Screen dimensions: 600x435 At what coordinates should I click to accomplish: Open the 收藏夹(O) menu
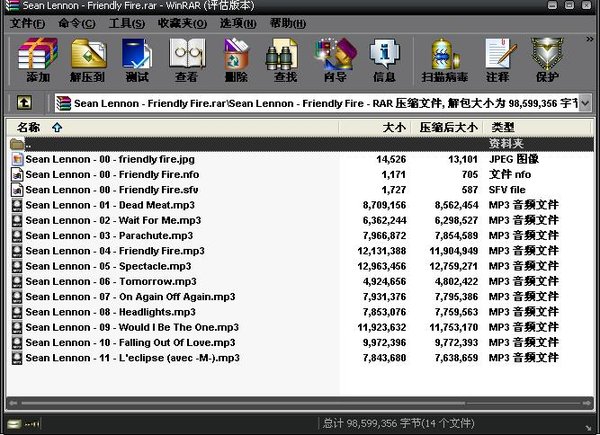click(182, 23)
